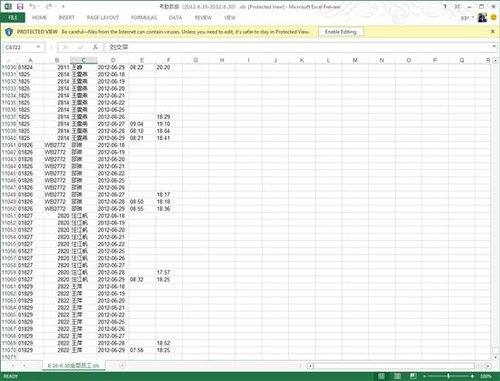This screenshot has width=500, height=381.
Task: Click the formula bar Enter checkmark icon
Action: tap(80, 47)
